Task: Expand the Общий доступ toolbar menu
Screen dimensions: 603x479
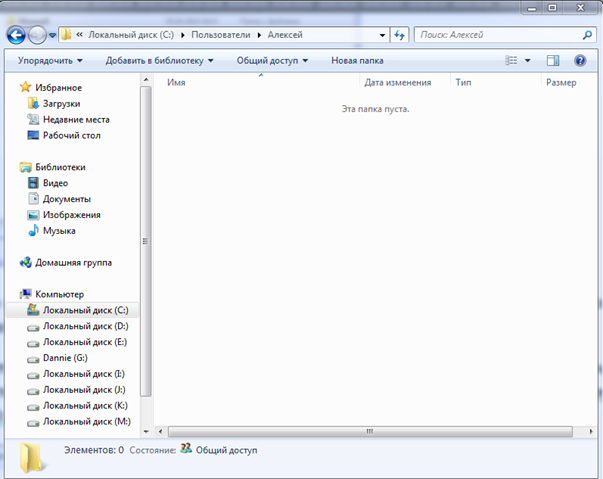Action: (x=272, y=60)
